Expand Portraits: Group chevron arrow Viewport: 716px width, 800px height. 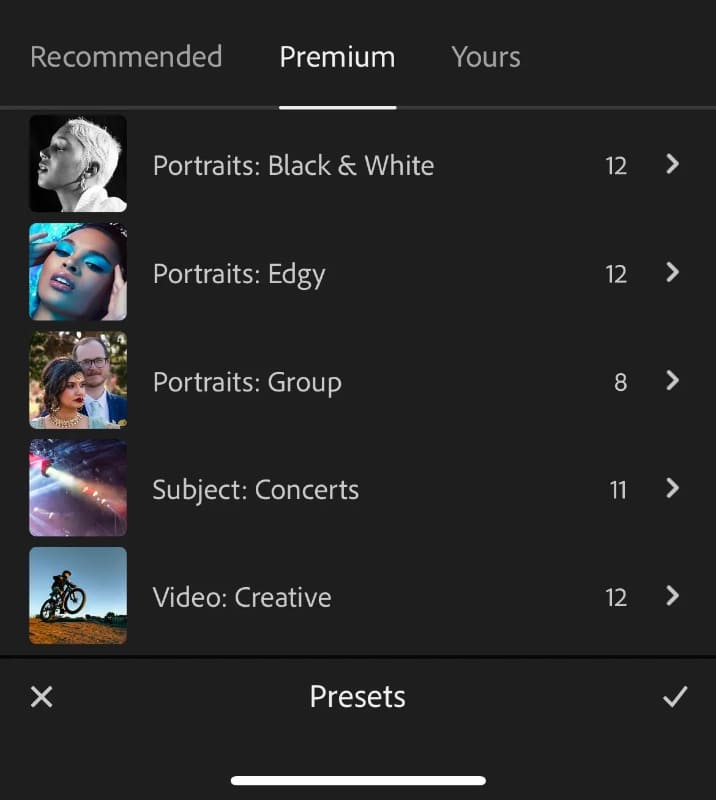click(673, 380)
